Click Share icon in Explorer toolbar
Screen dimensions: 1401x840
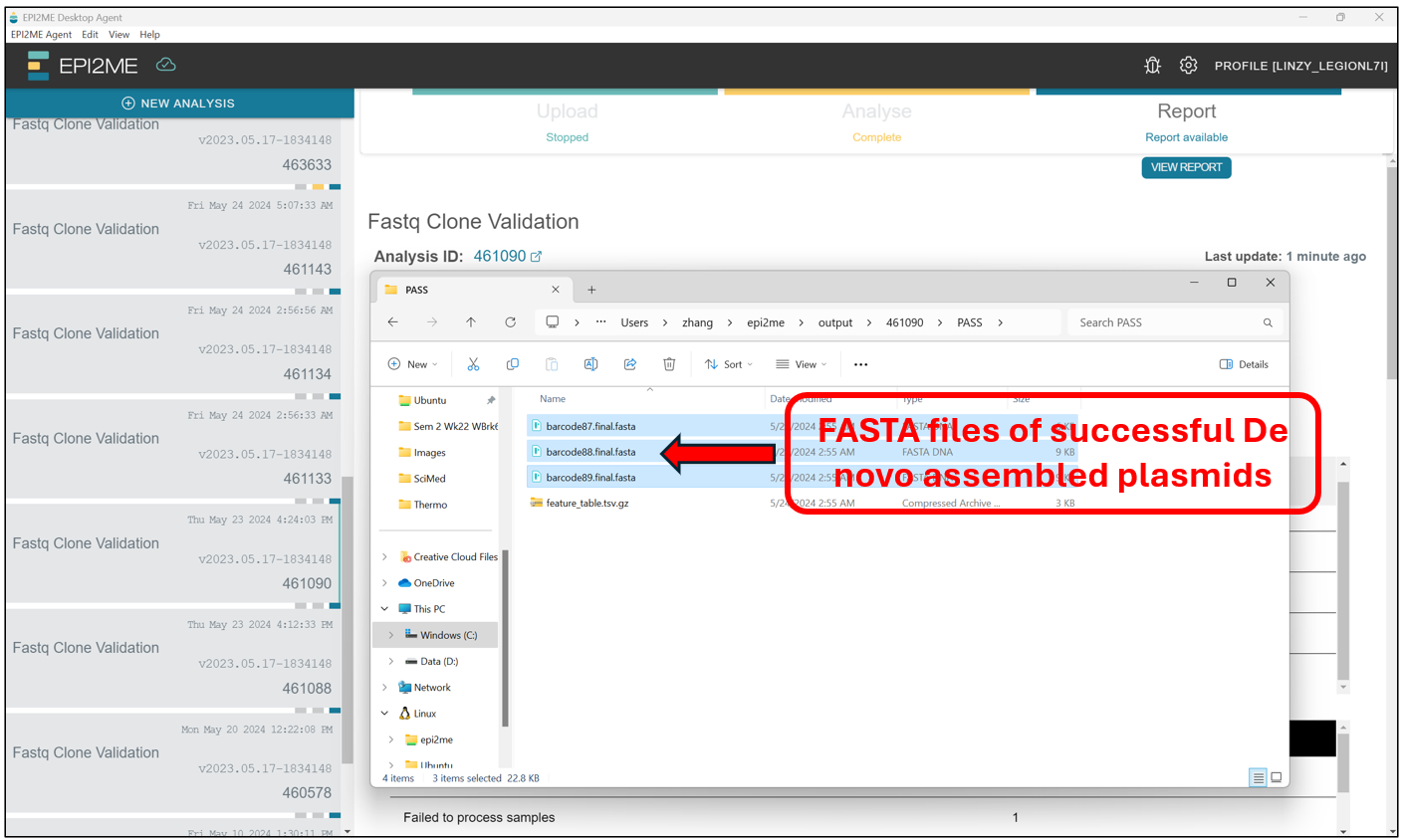pyautogui.click(x=630, y=364)
